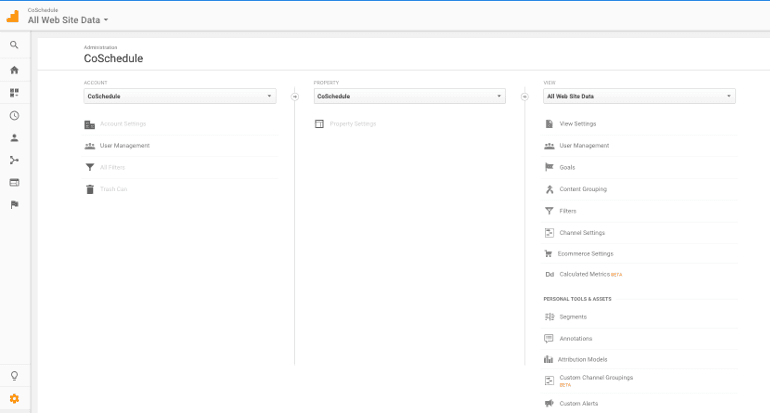Viewport: 770px width, 413px height.
Task: Click the Account Settings building icon
Action: pos(89,125)
